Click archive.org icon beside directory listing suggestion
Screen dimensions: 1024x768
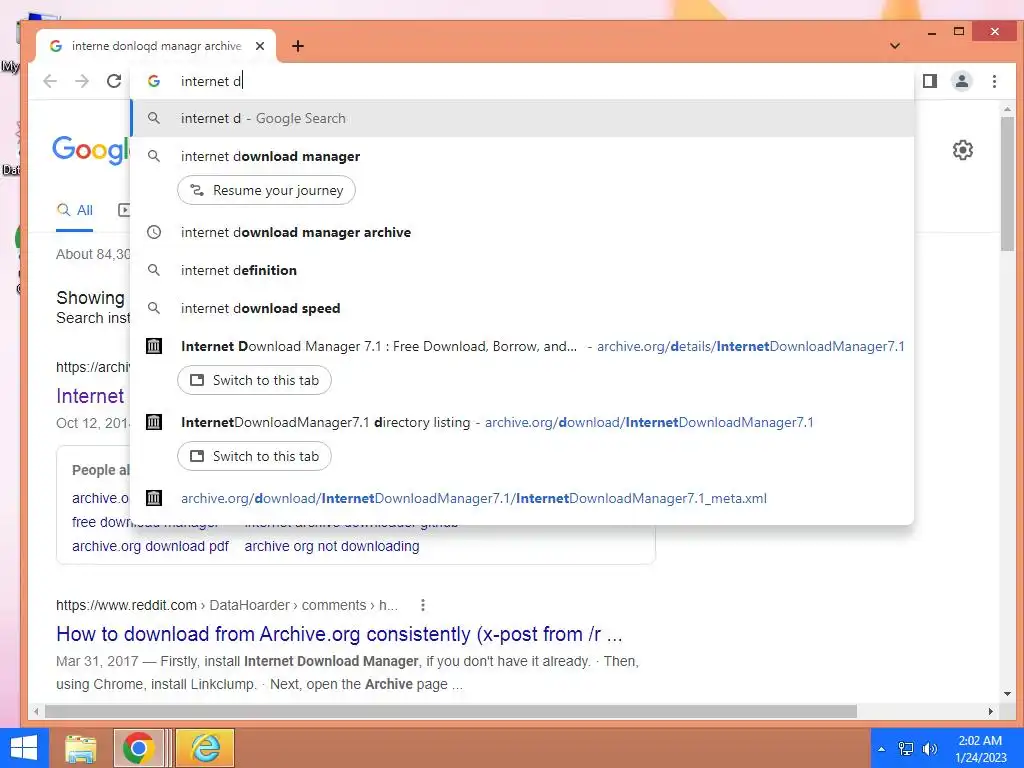(x=154, y=423)
